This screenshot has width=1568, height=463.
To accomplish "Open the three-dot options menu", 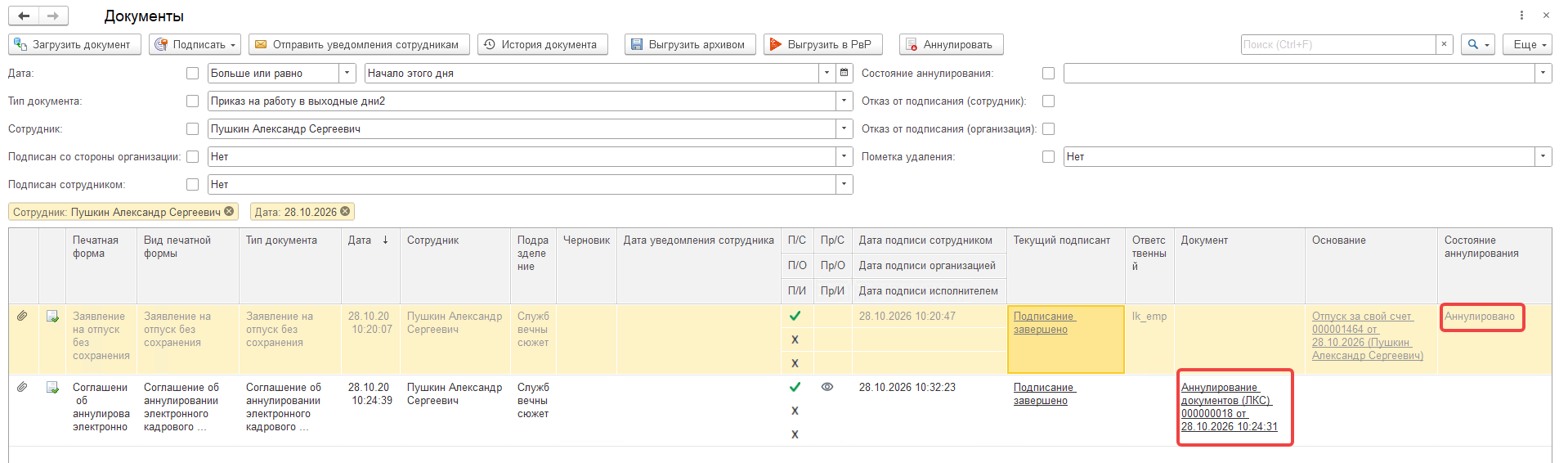I will point(1521,16).
